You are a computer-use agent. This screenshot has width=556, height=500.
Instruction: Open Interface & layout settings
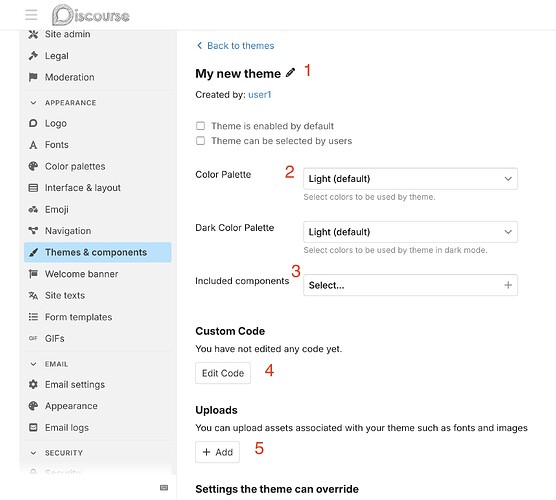83,188
